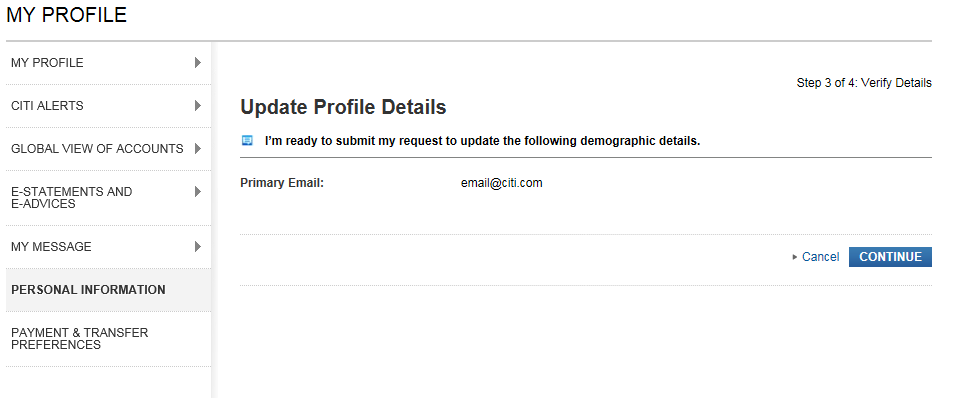Expand the Global View of Accounts arrow
Viewport: 957px width, 412px height.
tap(198, 149)
